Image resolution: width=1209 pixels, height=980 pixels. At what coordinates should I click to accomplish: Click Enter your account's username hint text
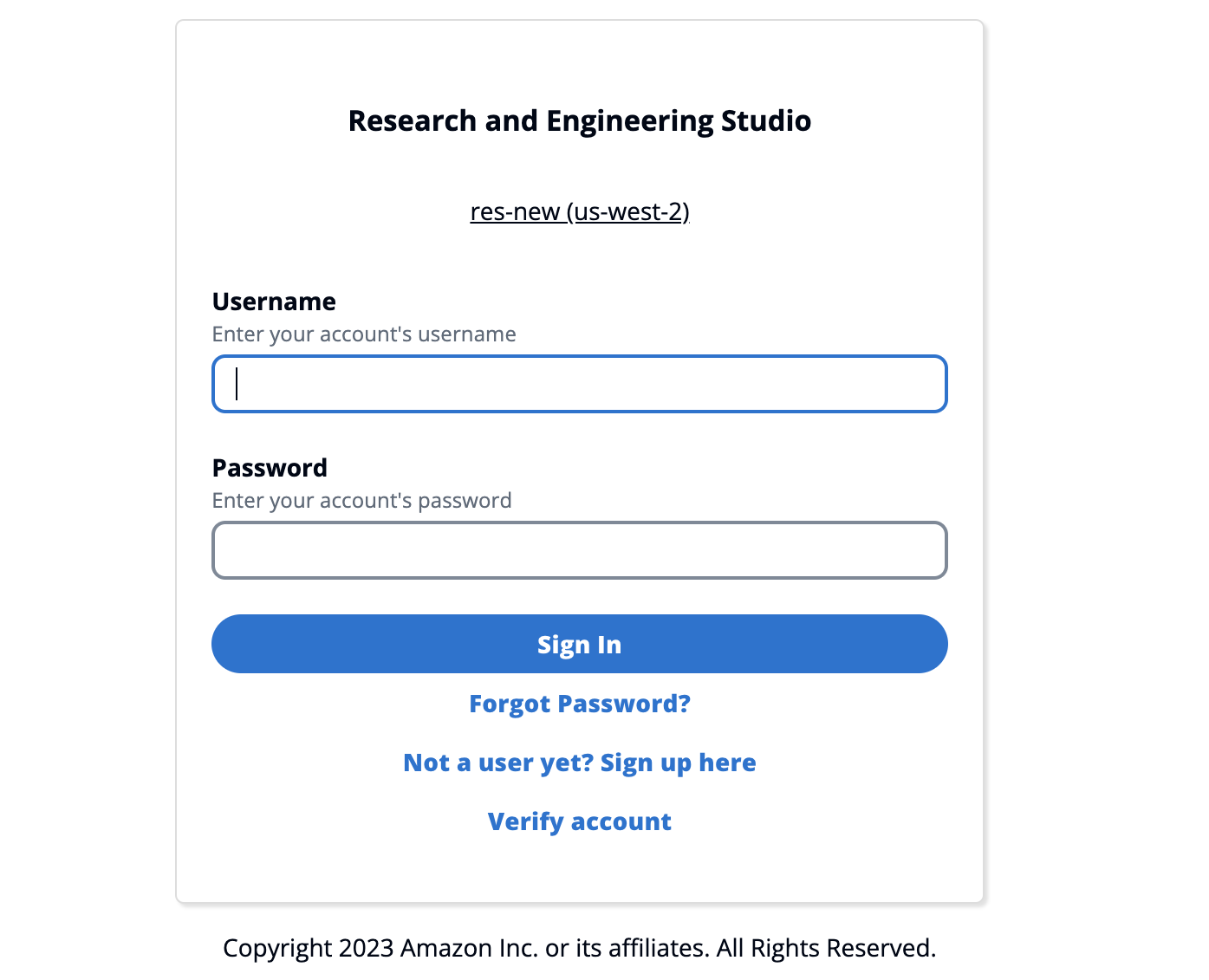point(363,334)
